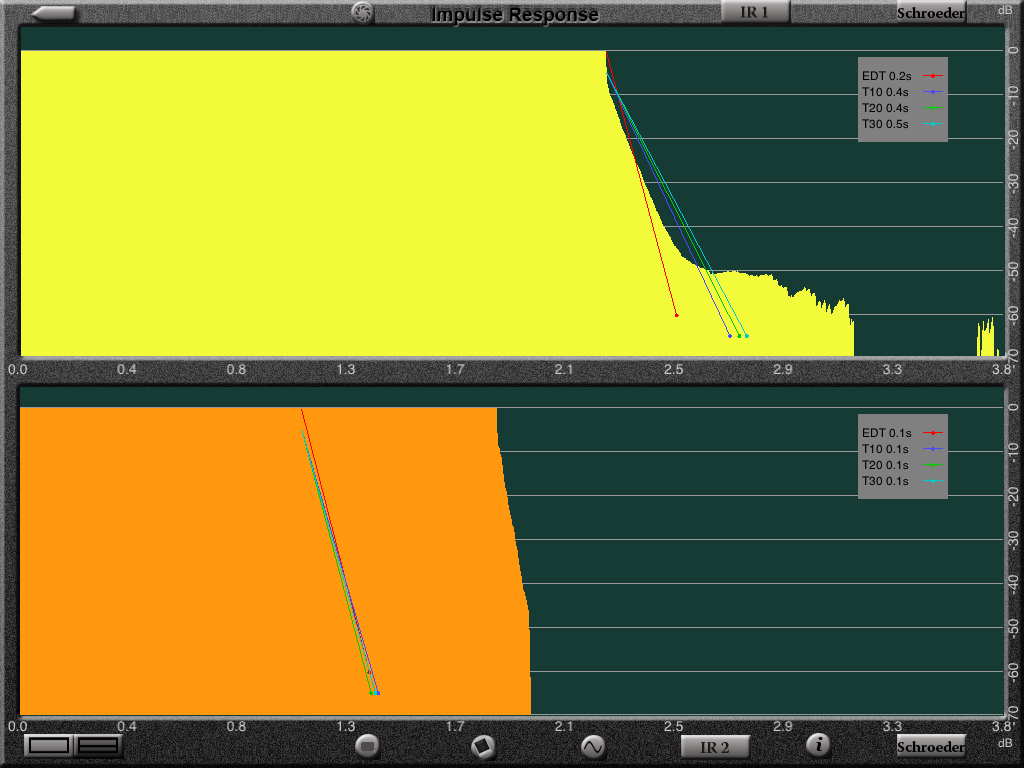This screenshot has height=768, width=1024.
Task: Click the T10 0.4s legend entry
Action: 901,92
